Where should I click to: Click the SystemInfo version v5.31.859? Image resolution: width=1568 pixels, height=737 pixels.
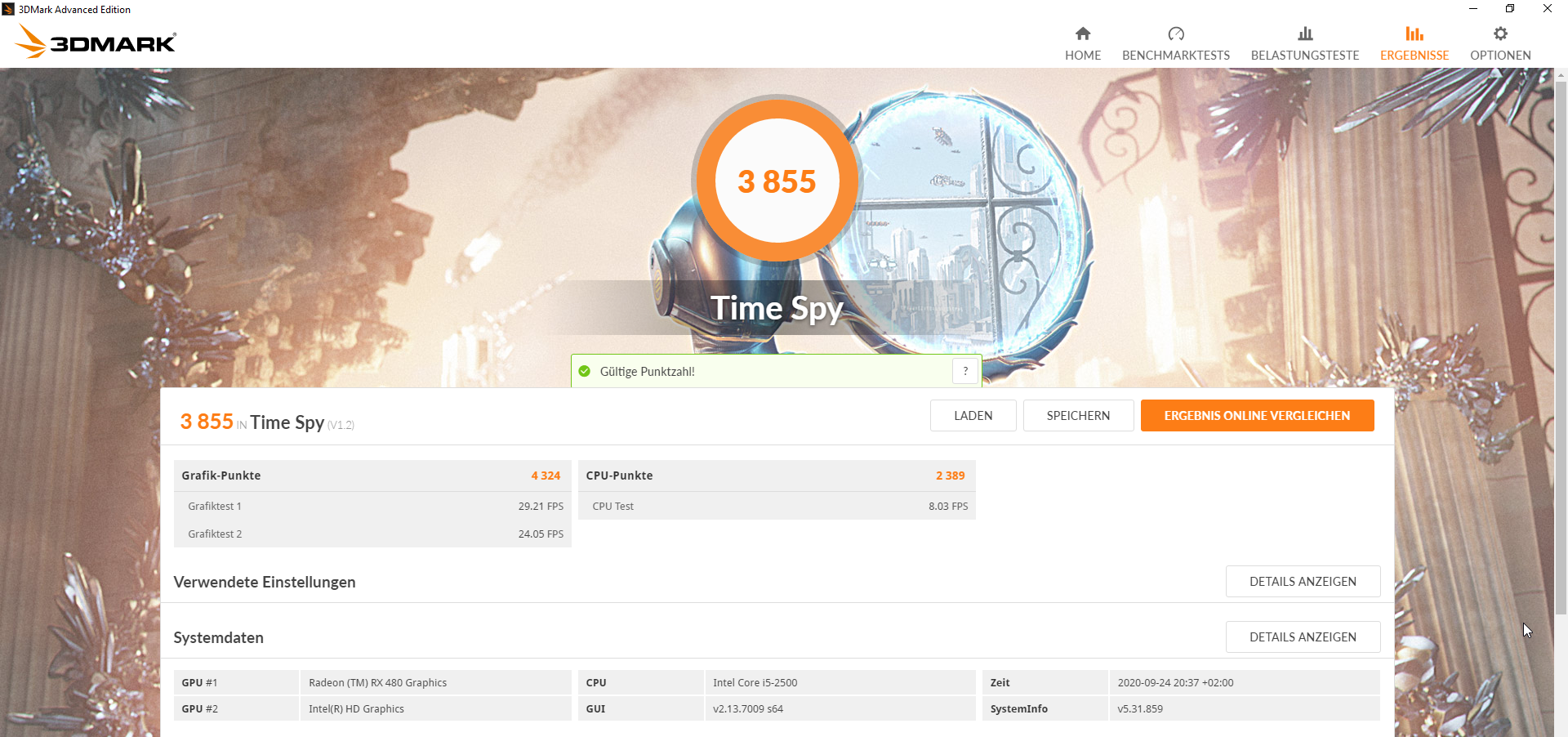[x=1244, y=708]
